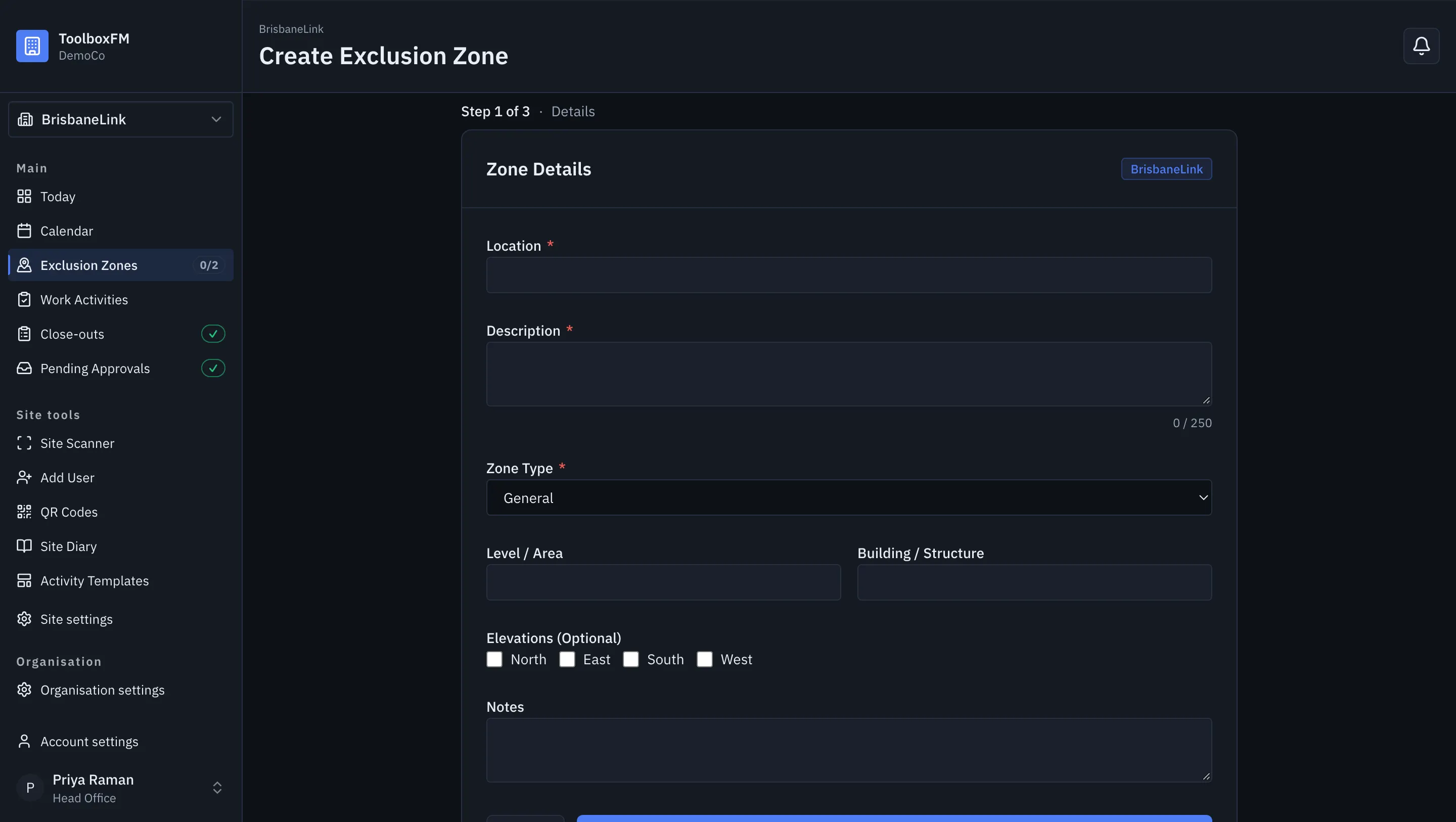Click the Exclusion Zones person icon
This screenshot has width=1456, height=822.
[24, 265]
